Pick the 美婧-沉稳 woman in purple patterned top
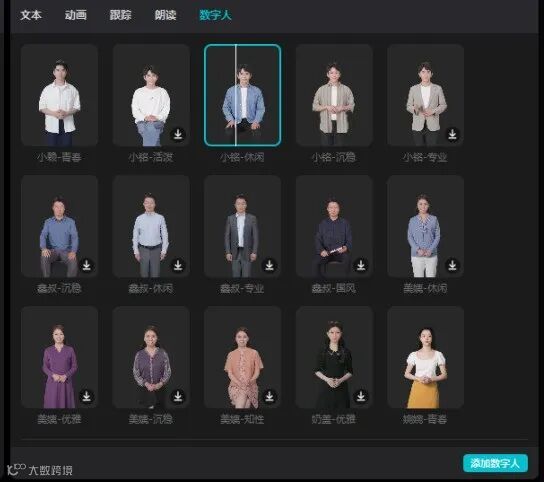 (151, 357)
